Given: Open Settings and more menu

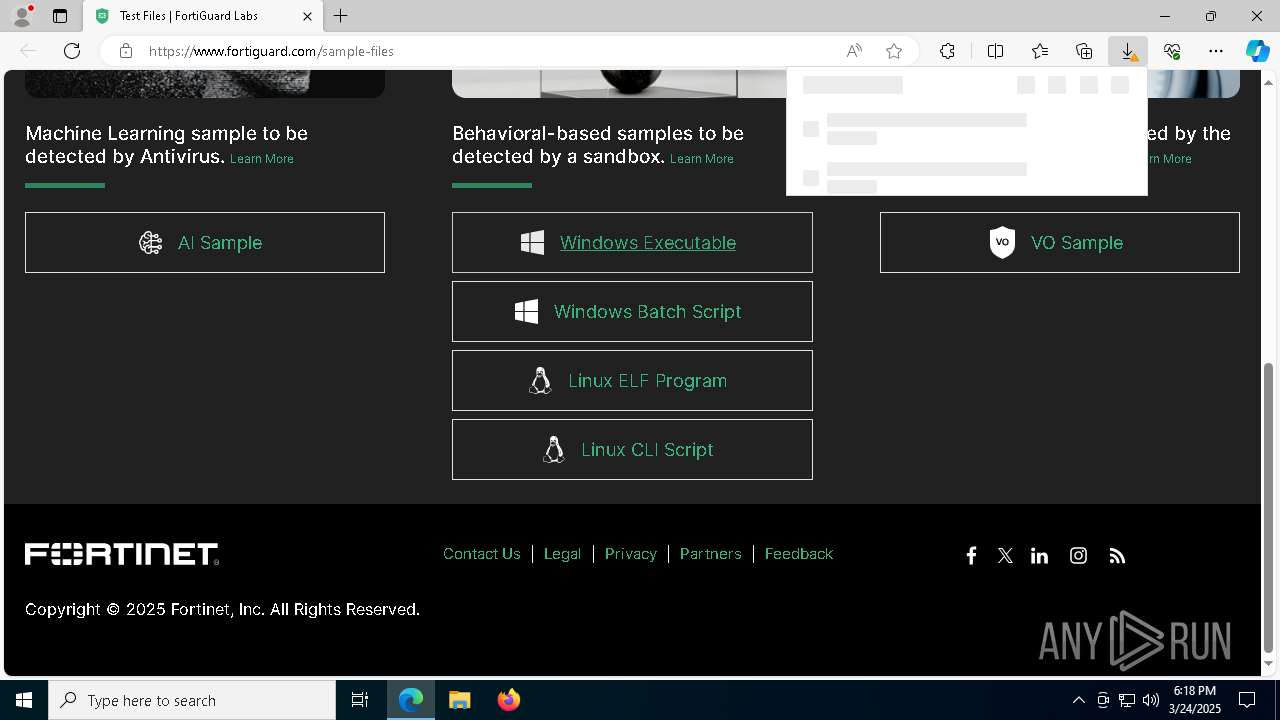Looking at the screenshot, I should pyautogui.click(x=1216, y=51).
